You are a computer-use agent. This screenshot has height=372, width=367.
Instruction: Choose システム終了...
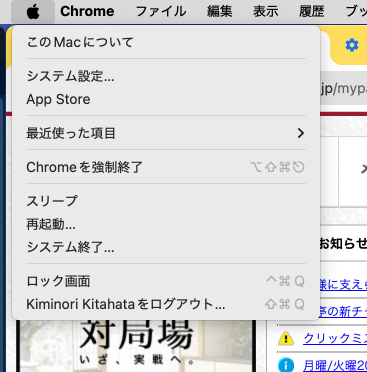(166, 247)
